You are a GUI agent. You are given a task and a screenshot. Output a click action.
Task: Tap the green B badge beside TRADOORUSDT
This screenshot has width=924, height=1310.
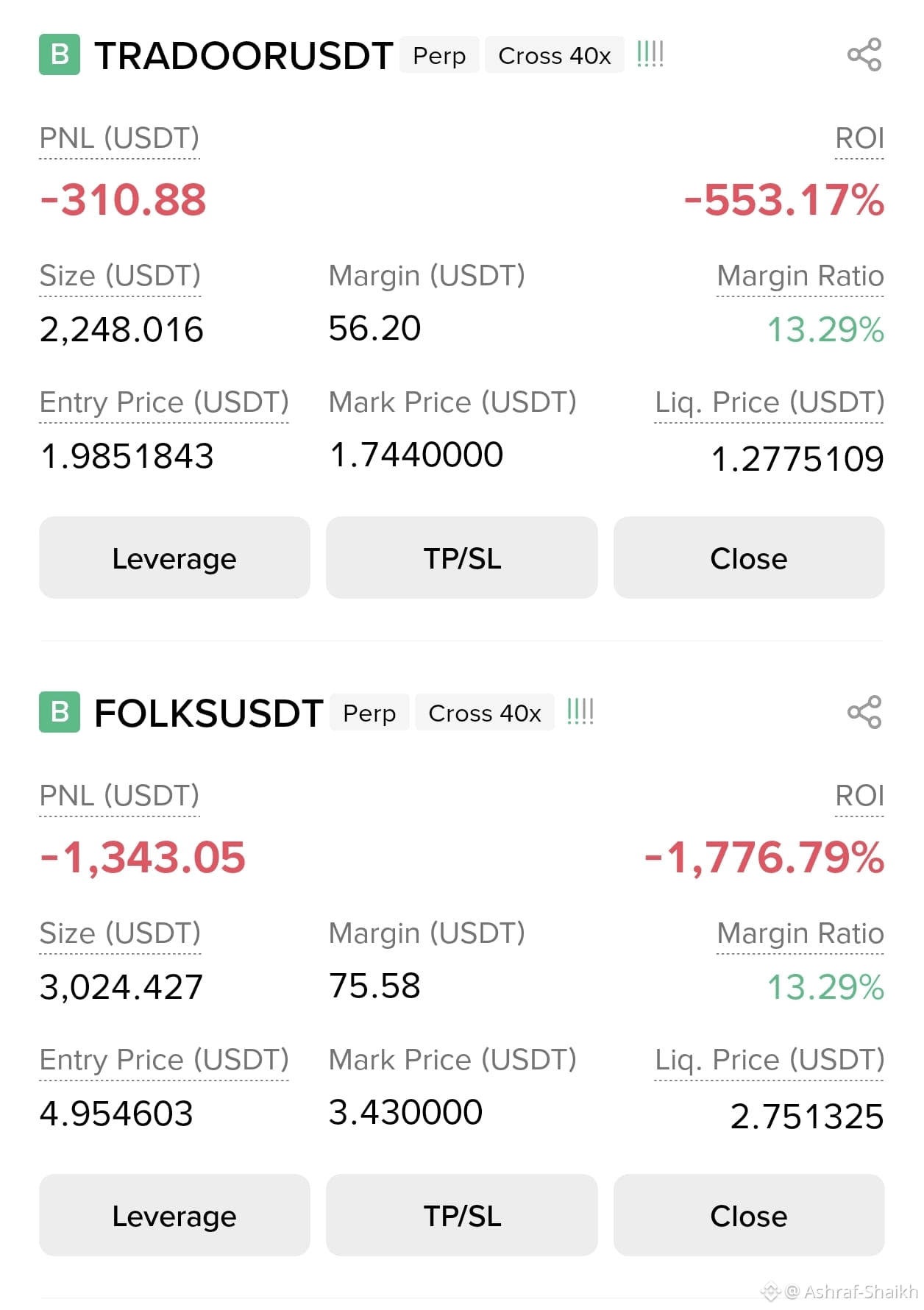coord(60,54)
